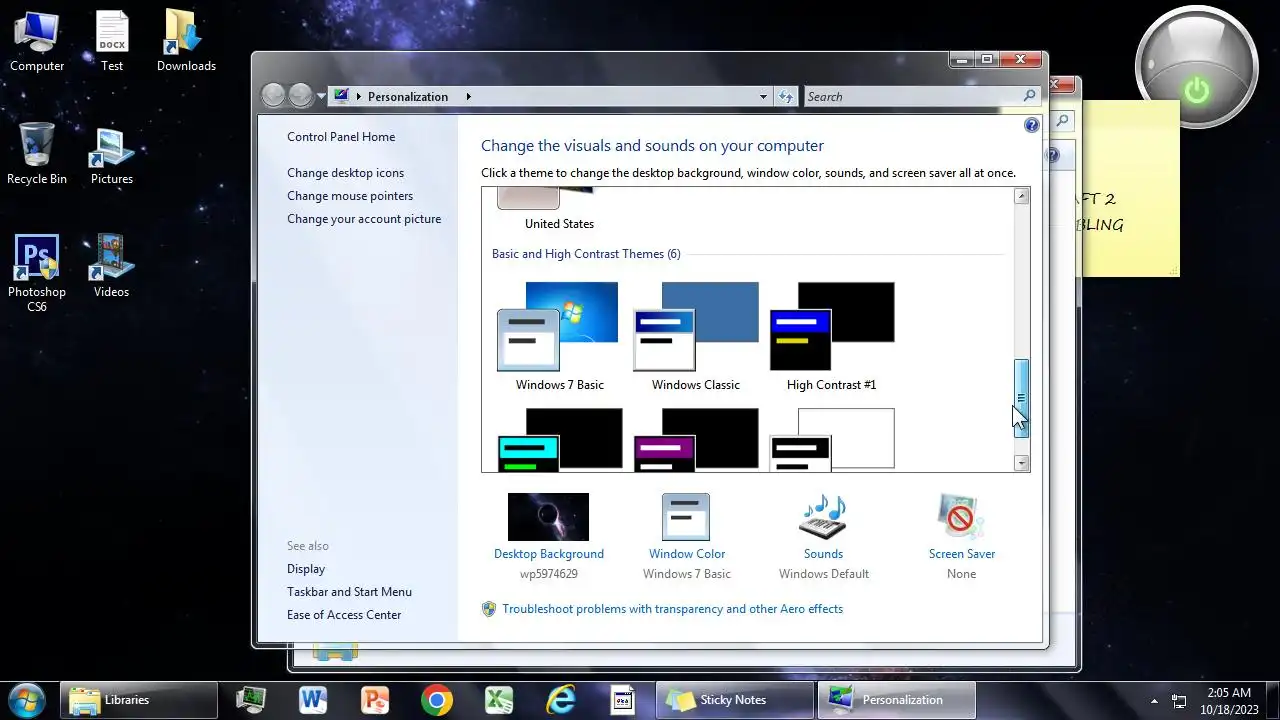Click the Screen Saver icon
Image resolution: width=1280 pixels, height=720 pixels.
[961, 517]
